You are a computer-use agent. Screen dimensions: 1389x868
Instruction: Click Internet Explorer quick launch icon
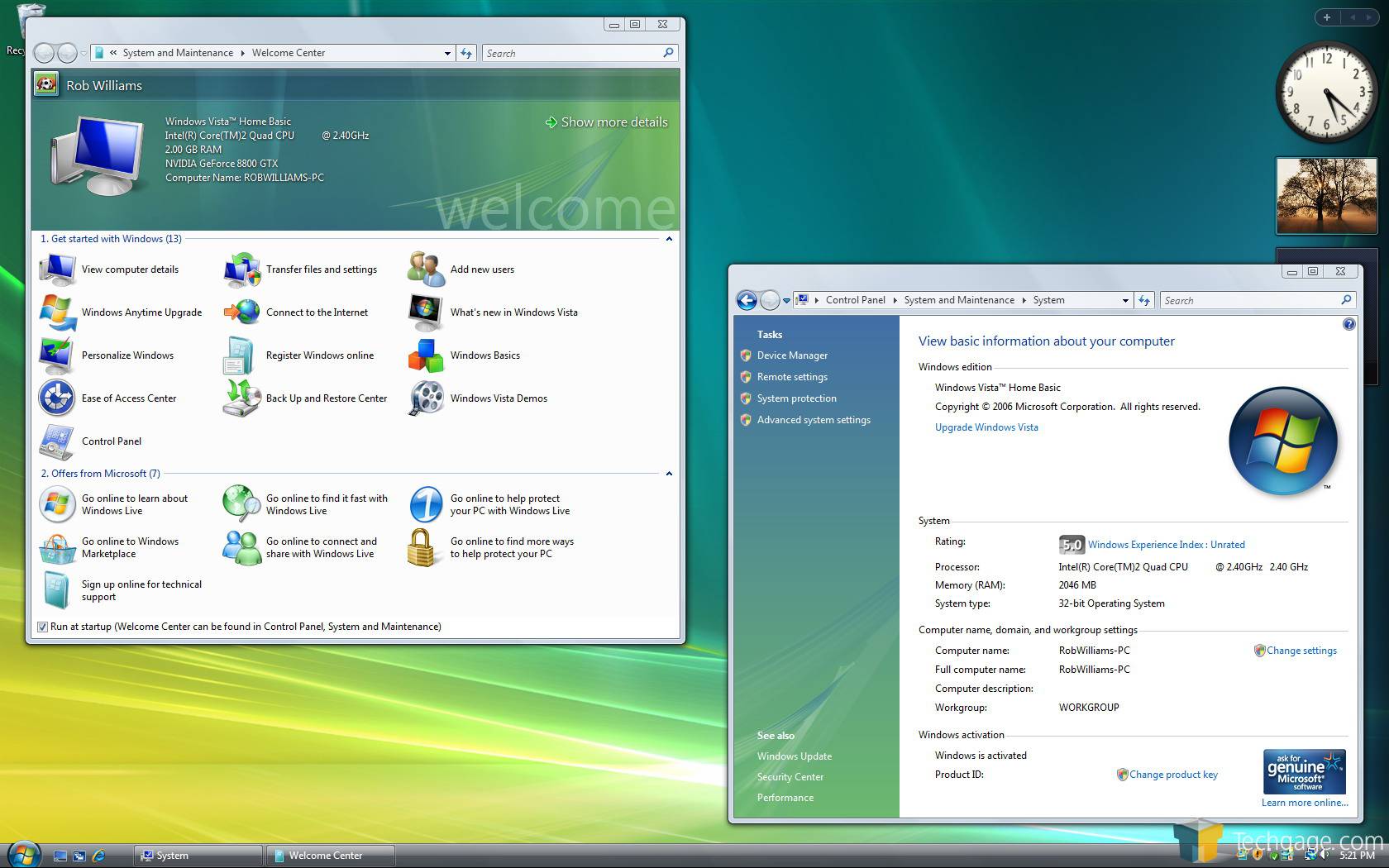click(99, 856)
